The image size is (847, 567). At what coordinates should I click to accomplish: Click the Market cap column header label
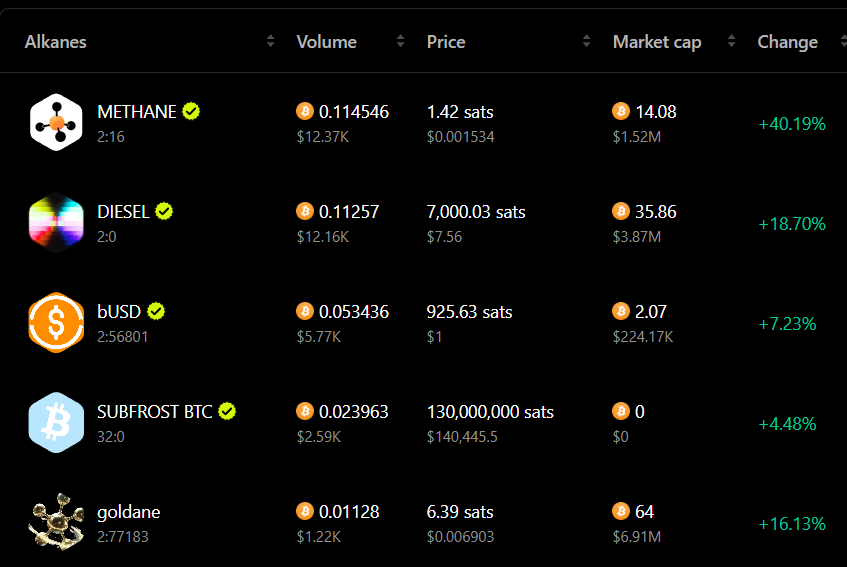tap(657, 42)
